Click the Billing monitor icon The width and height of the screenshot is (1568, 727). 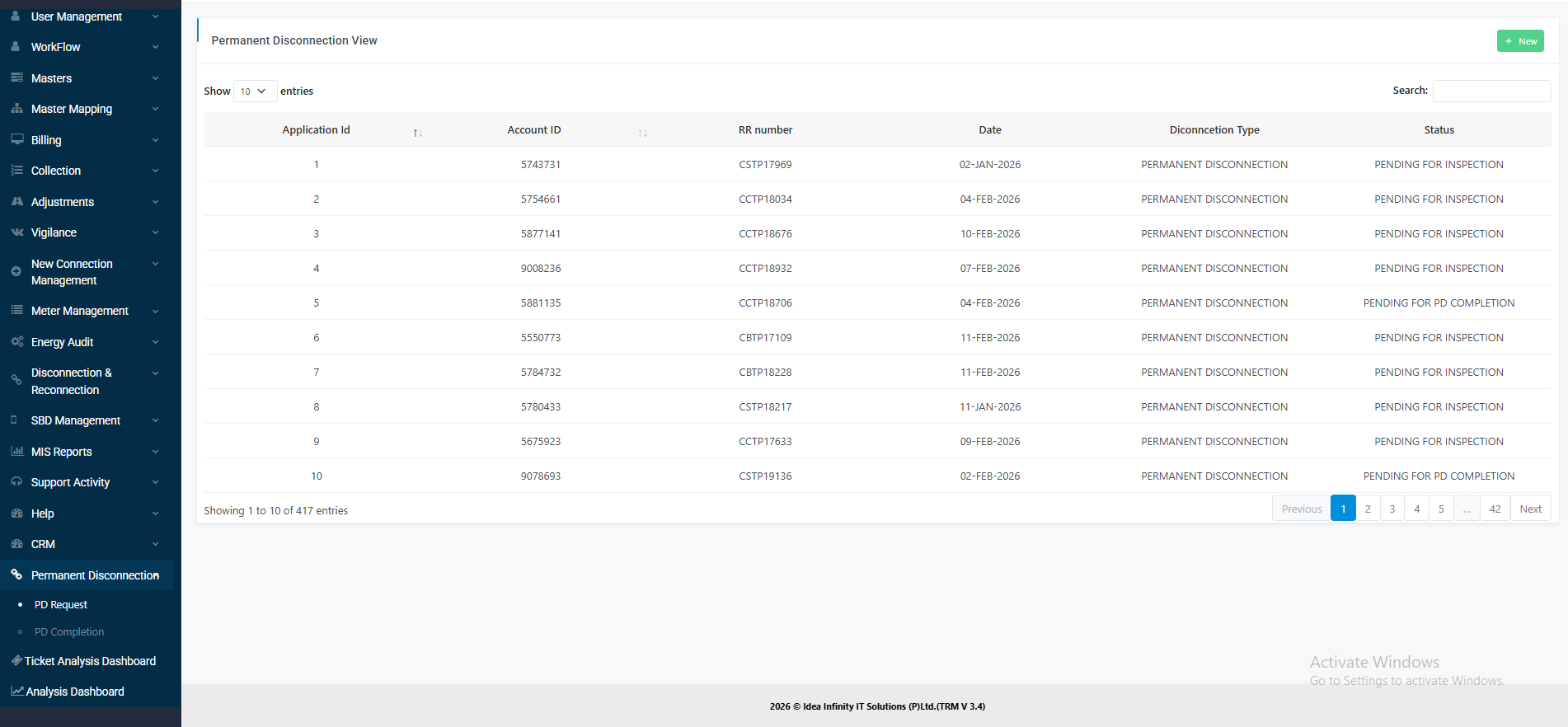click(x=16, y=139)
